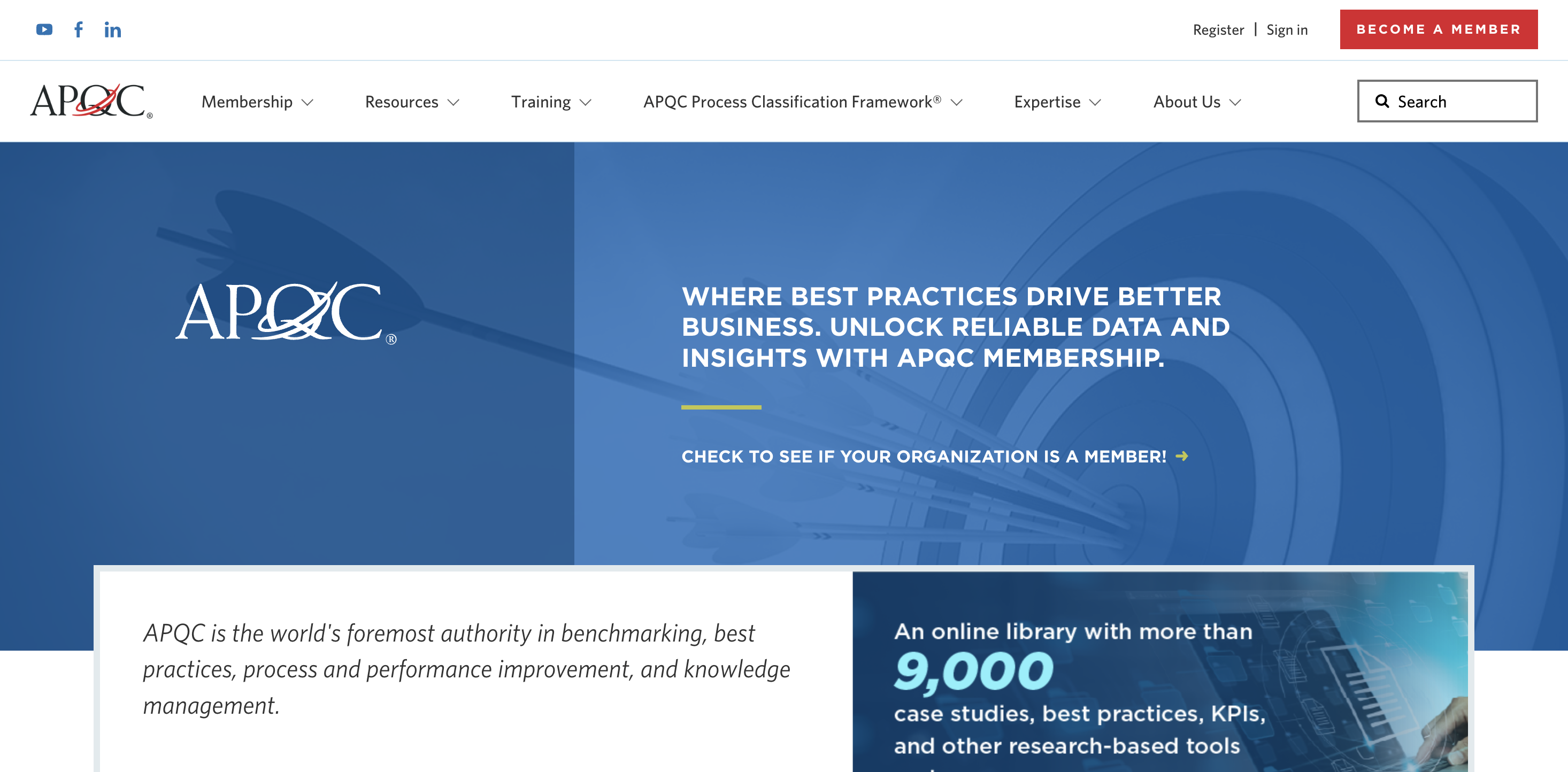Click the Facebook social icon
The width and height of the screenshot is (1568, 772).
[79, 29]
